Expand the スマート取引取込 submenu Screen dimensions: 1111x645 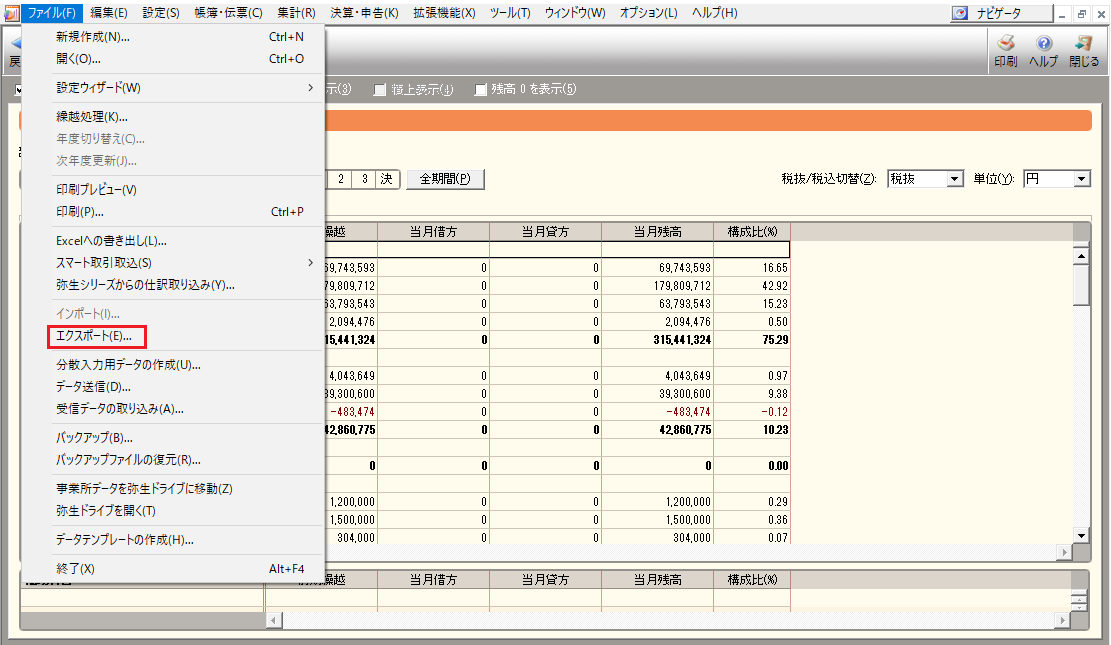point(185,263)
